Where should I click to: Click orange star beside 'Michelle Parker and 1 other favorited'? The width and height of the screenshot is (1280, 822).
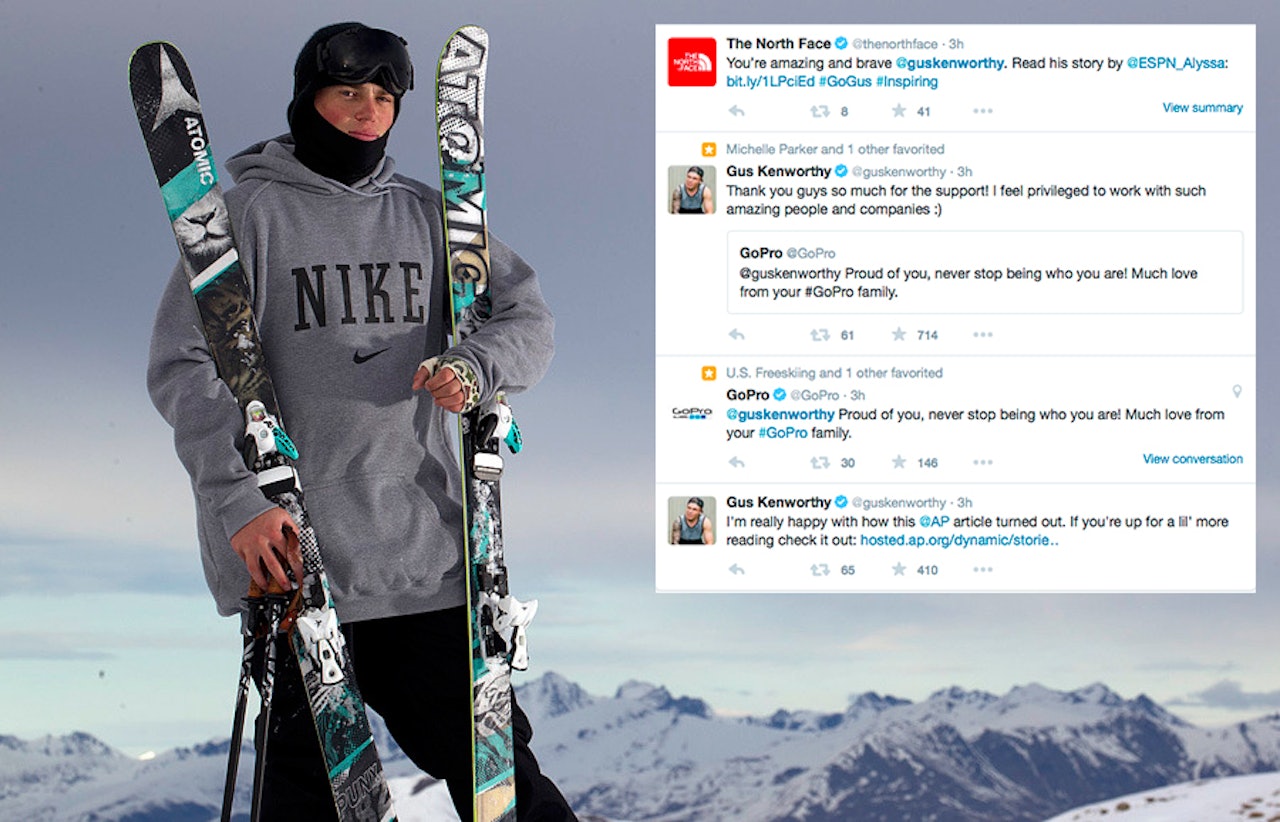click(708, 148)
